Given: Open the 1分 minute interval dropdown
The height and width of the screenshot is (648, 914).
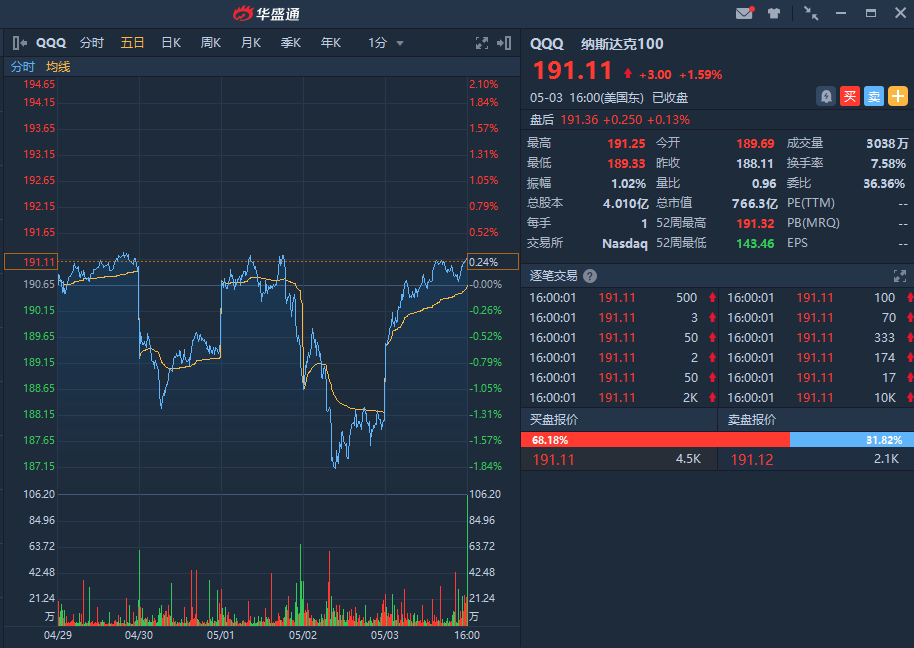Looking at the screenshot, I should coord(385,43).
